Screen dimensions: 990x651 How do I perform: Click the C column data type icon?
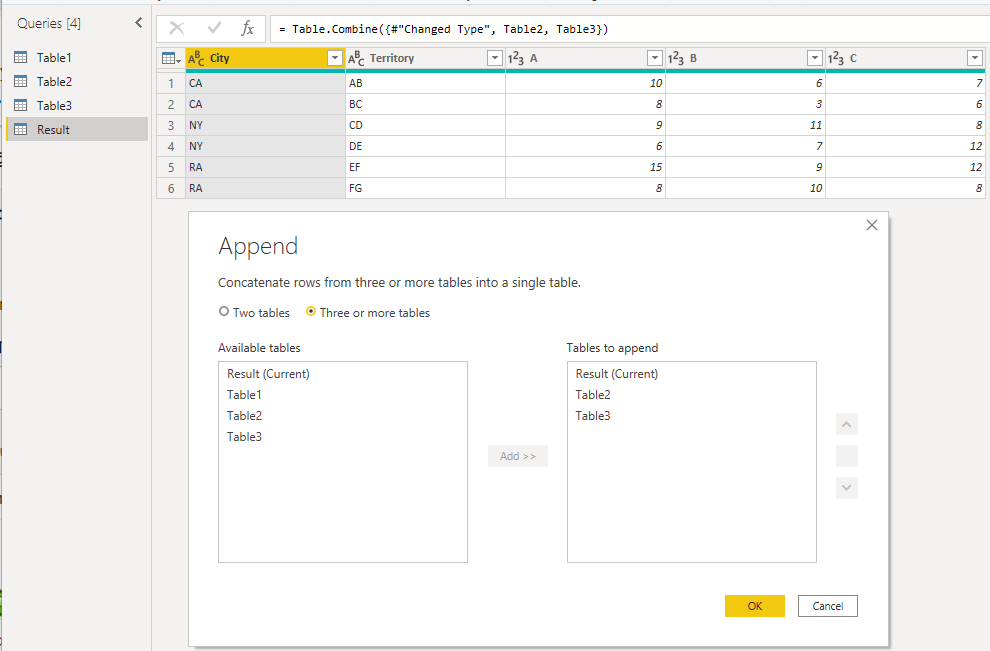tap(835, 58)
